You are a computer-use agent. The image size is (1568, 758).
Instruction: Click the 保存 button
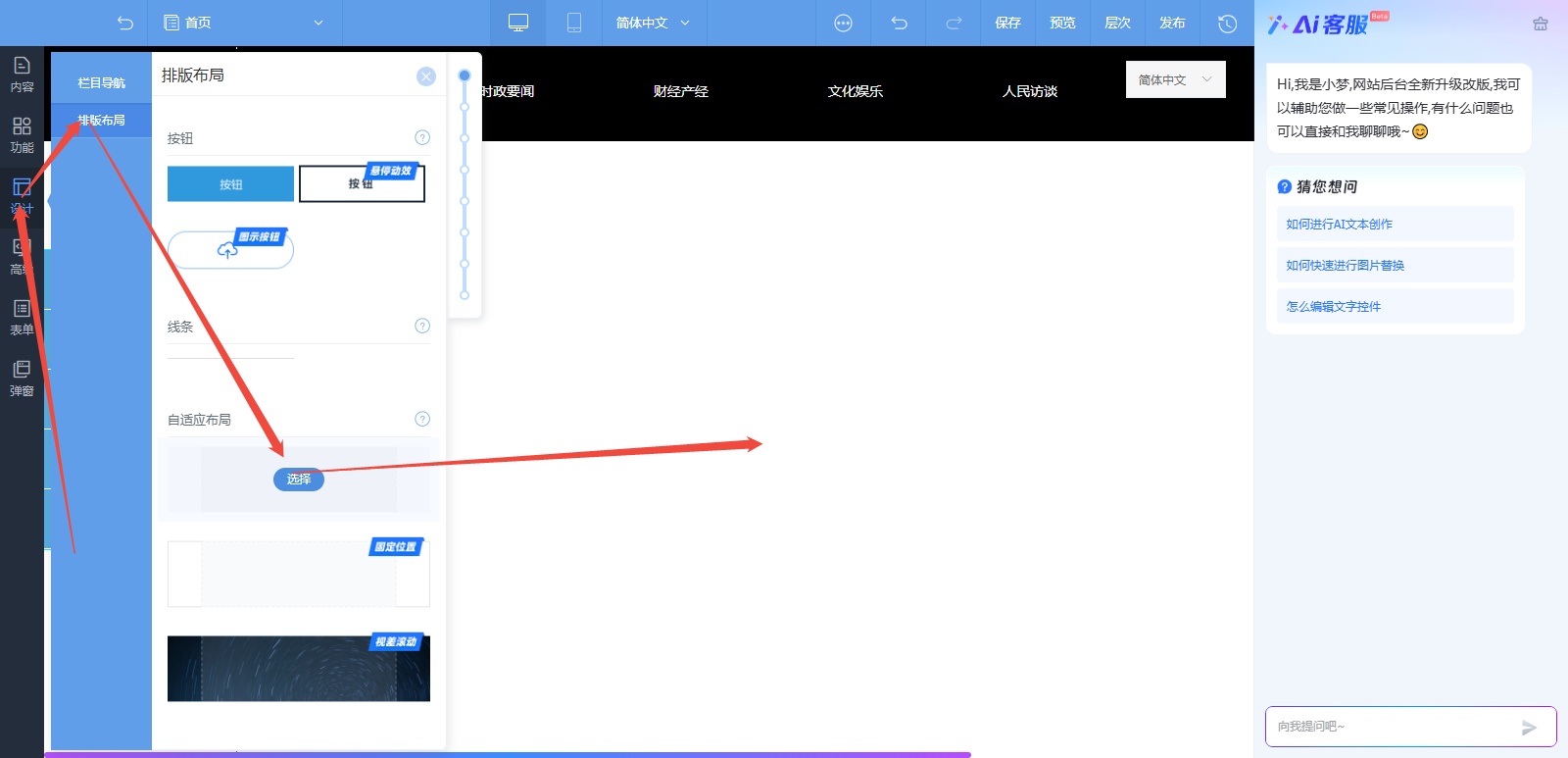coord(1007,23)
